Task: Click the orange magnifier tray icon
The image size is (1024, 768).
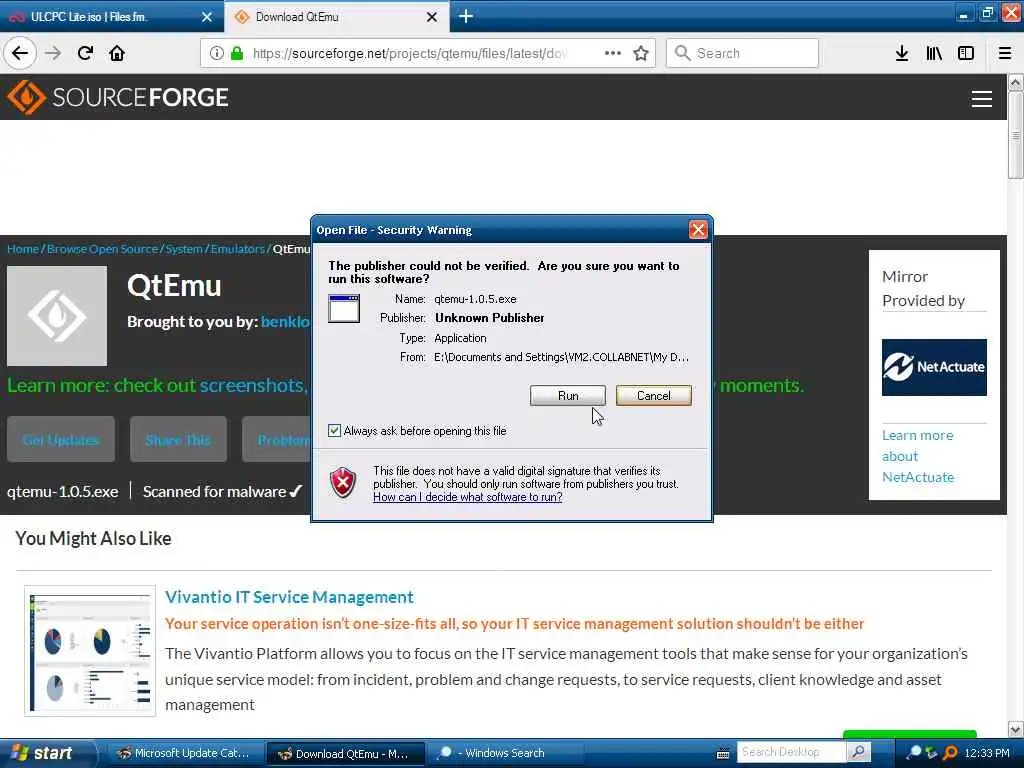Action: tap(951, 753)
